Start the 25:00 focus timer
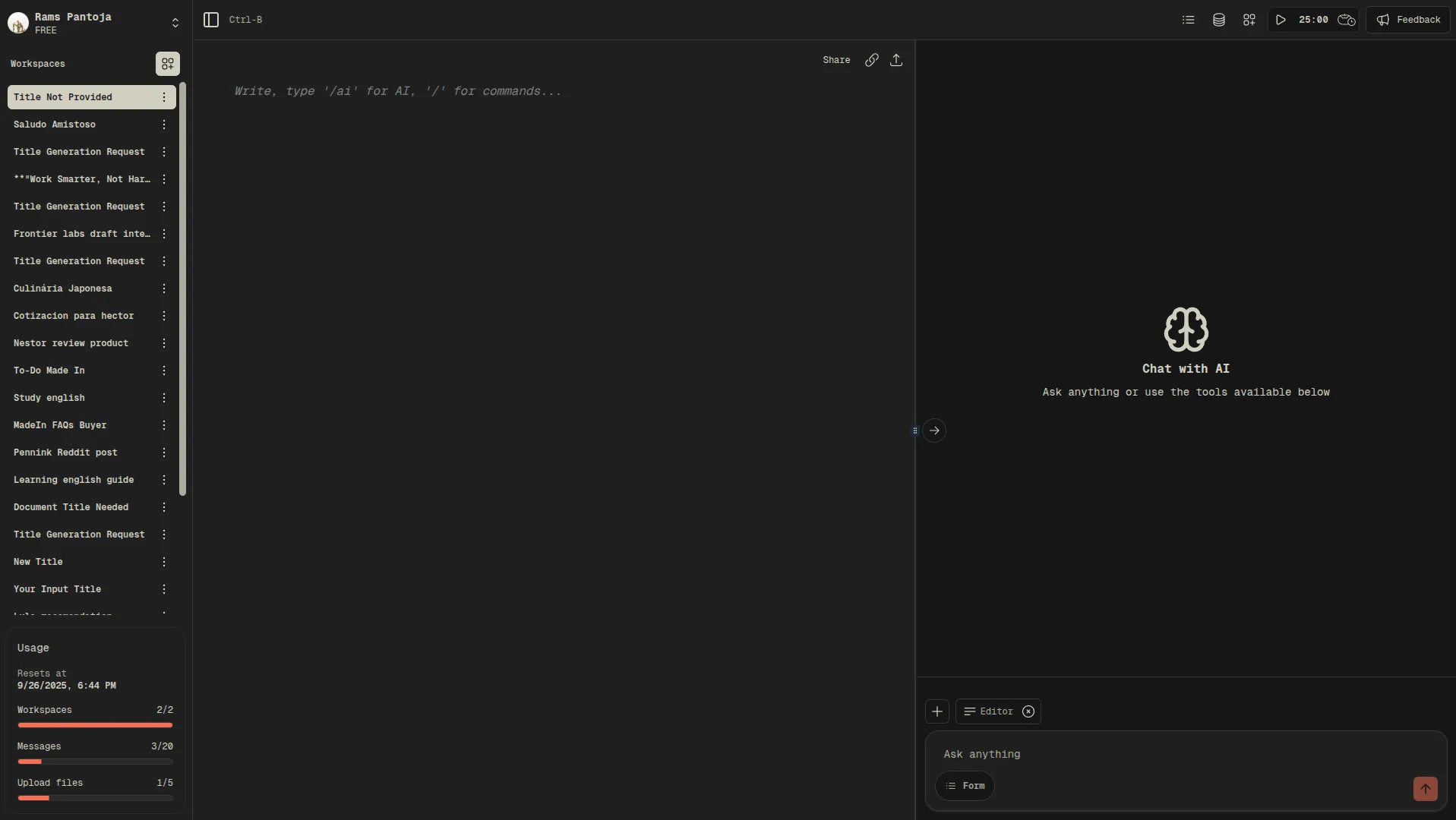1456x820 pixels. (1281, 20)
